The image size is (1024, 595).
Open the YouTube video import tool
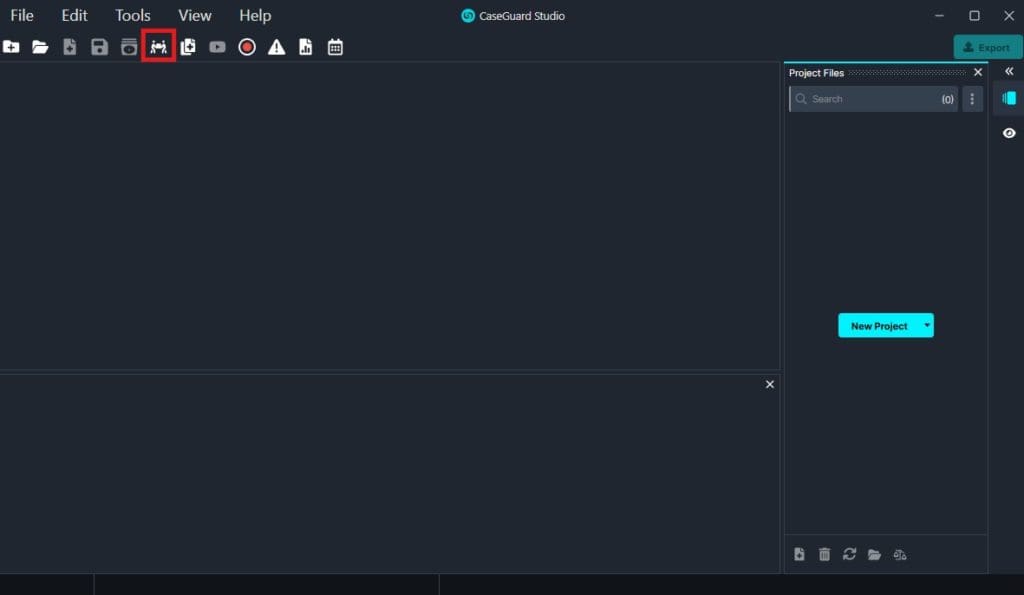click(217, 46)
